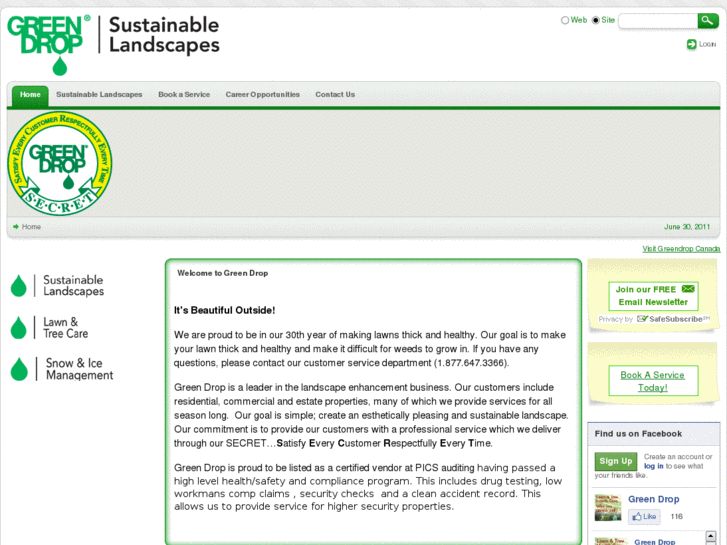The image size is (727, 545).
Task: Click inside the search input field
Action: pyautogui.click(x=658, y=21)
